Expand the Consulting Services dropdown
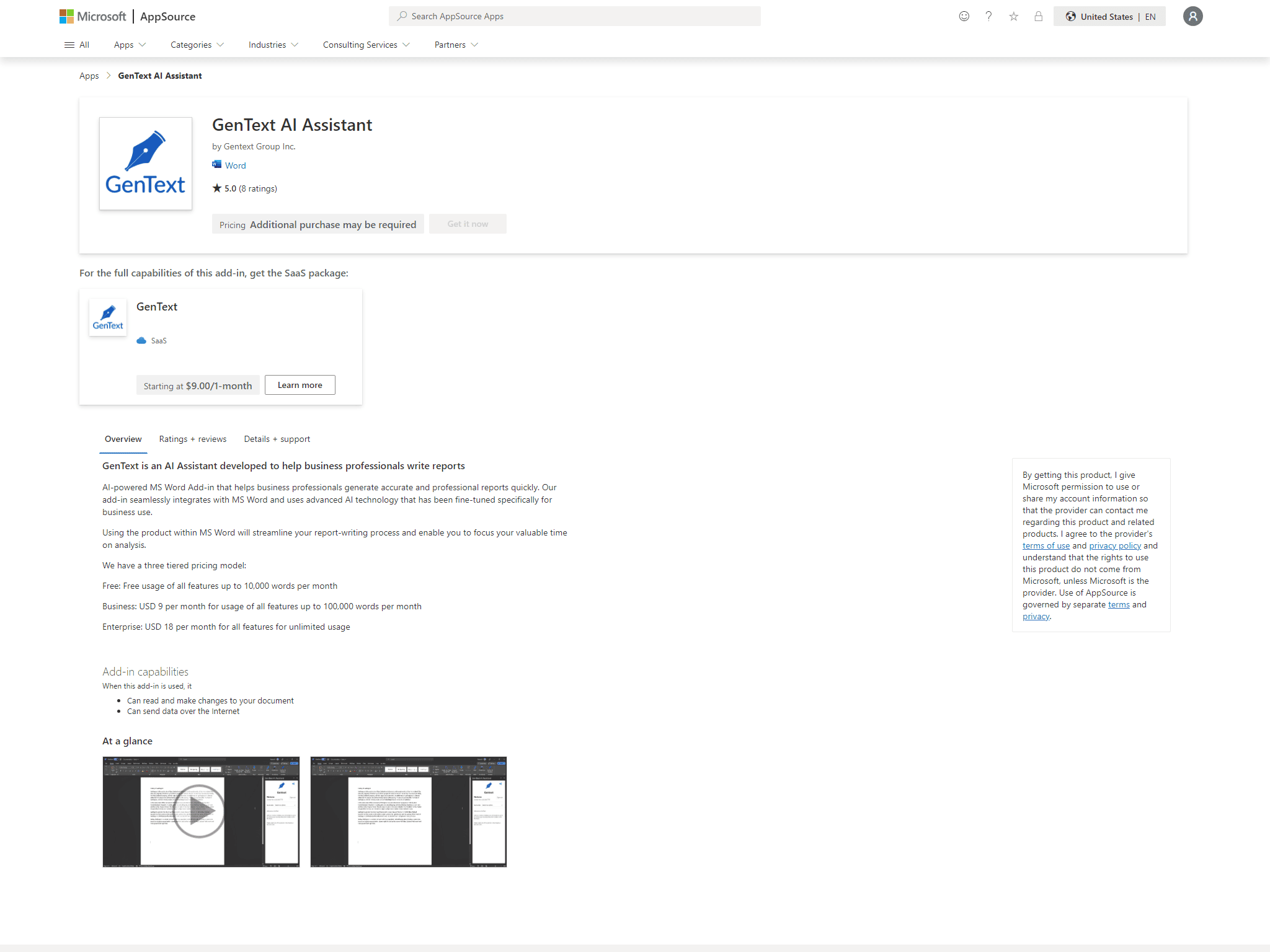Image resolution: width=1270 pixels, height=952 pixels. 366,45
